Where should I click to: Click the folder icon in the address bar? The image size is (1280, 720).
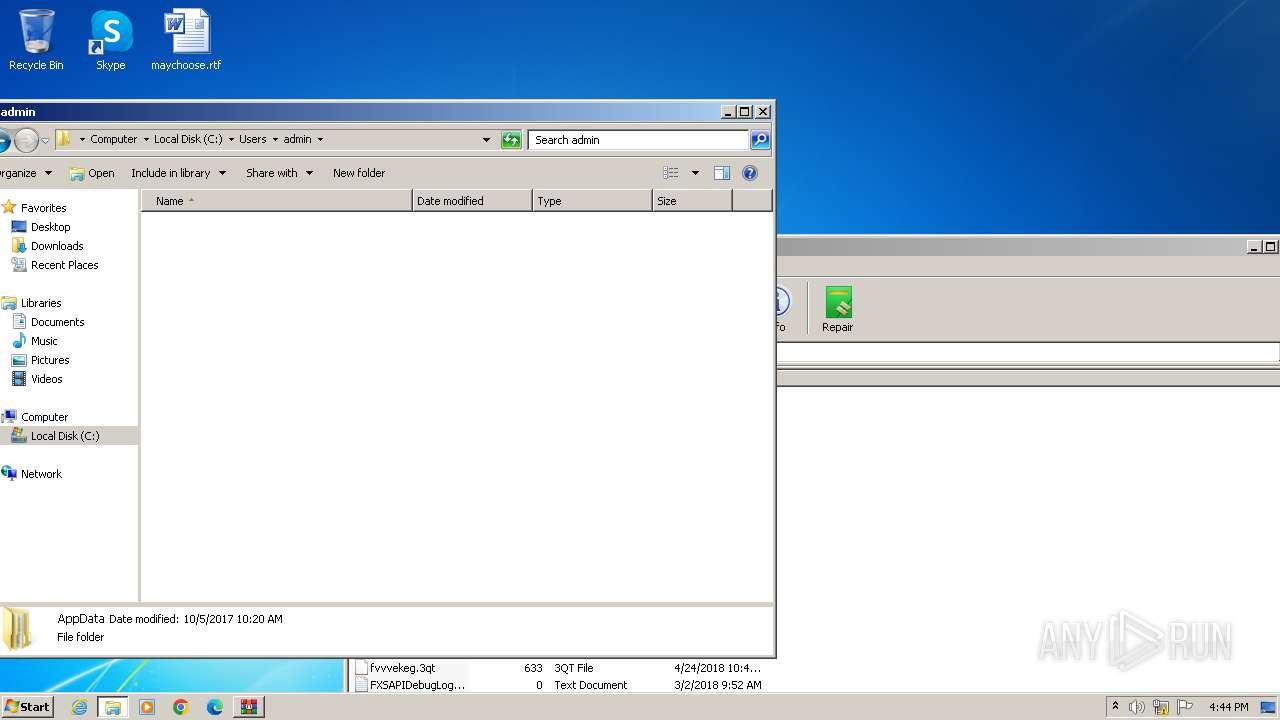click(63, 139)
